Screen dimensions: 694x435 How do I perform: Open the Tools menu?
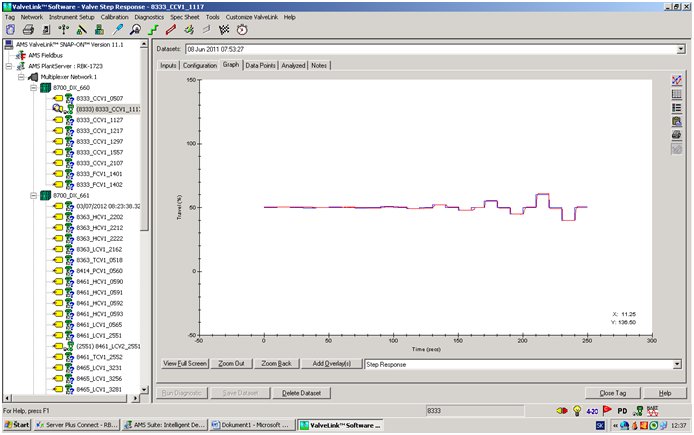coord(212,17)
